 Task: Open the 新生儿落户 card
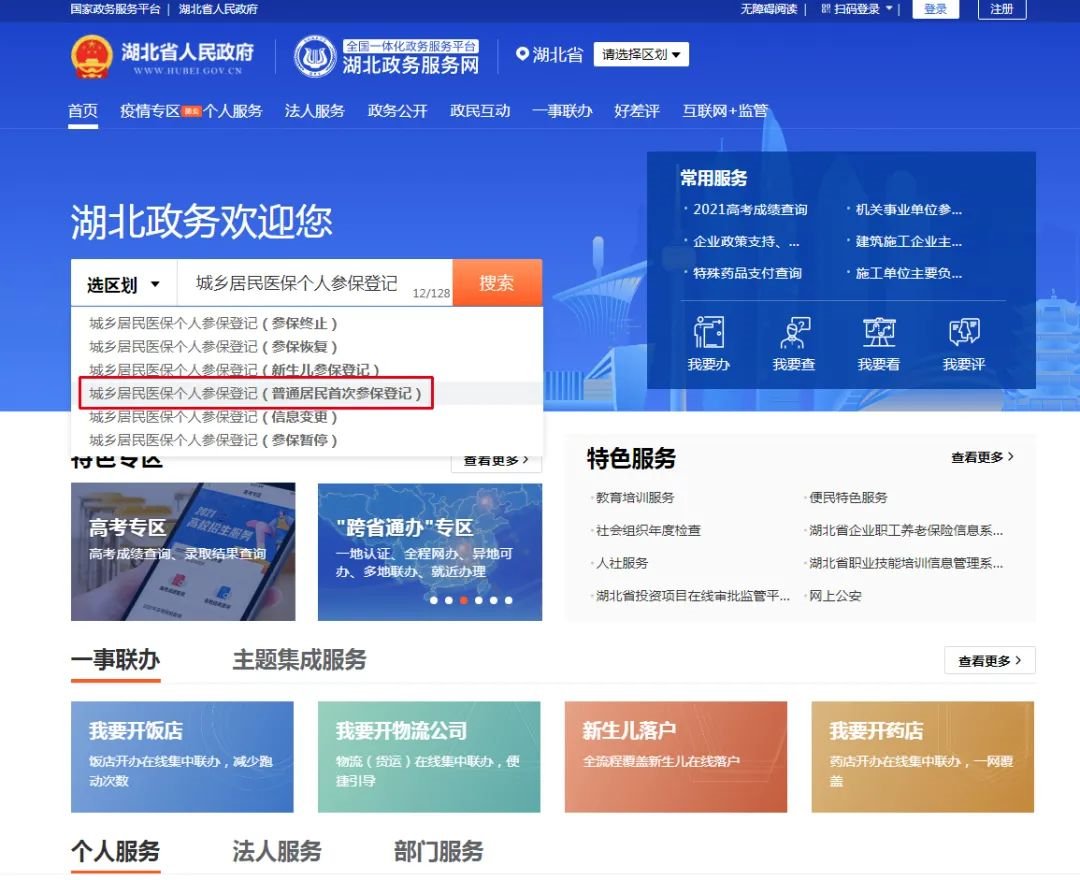pyautogui.click(x=676, y=757)
